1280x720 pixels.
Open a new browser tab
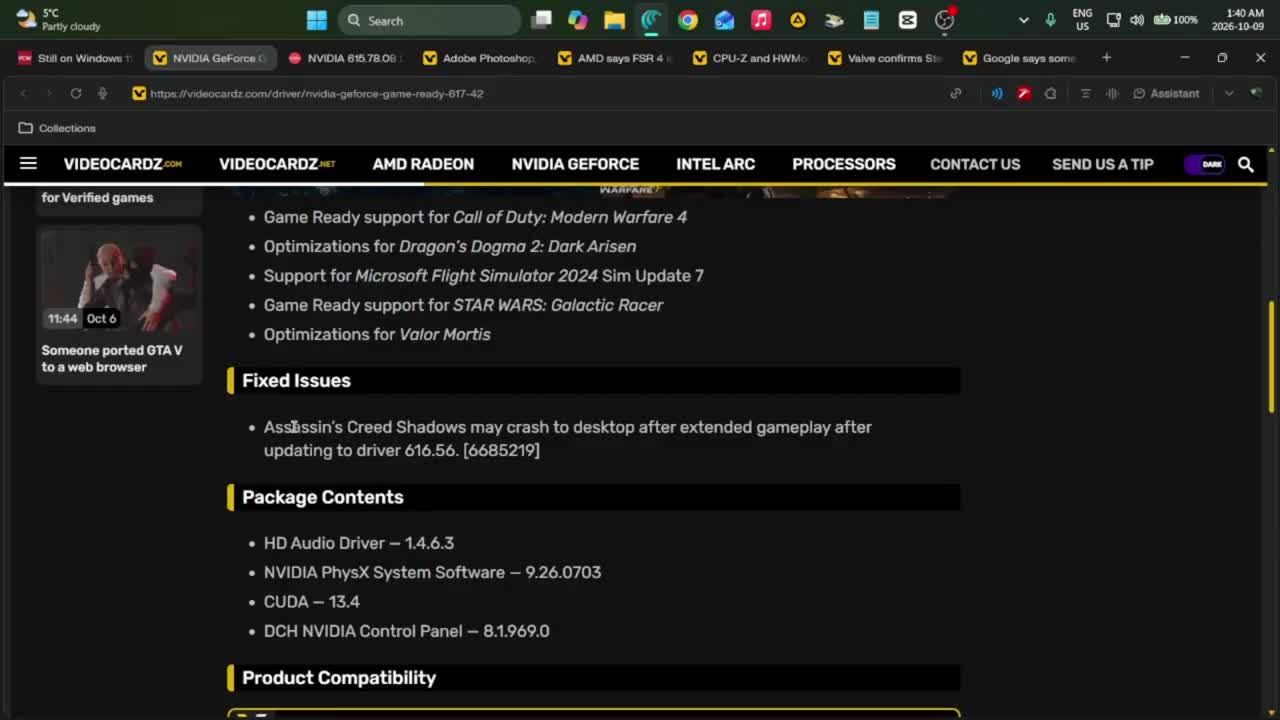coord(1106,58)
